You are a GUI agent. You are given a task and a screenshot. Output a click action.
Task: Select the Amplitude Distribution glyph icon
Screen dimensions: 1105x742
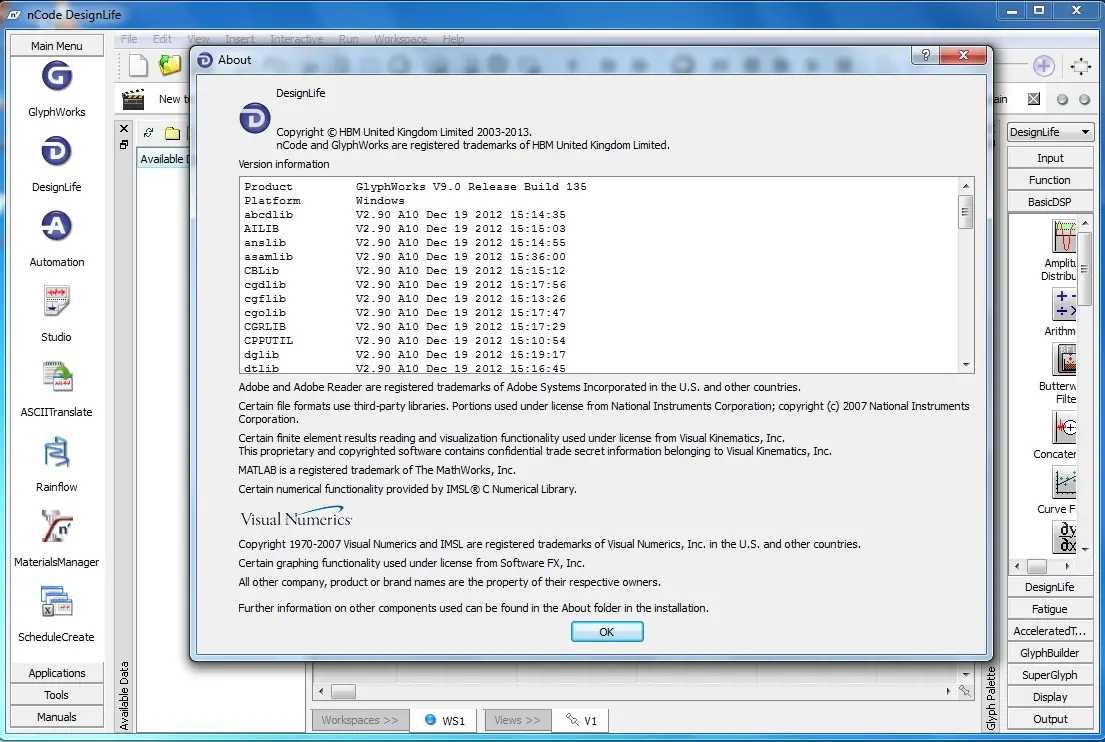tap(1064, 236)
